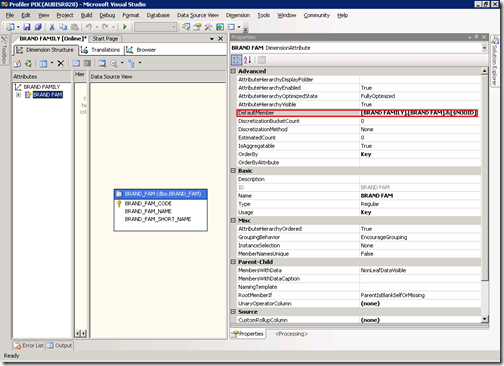The height and width of the screenshot is (366, 504).
Task: Collapse the Source properties section
Action: [x=233, y=312]
